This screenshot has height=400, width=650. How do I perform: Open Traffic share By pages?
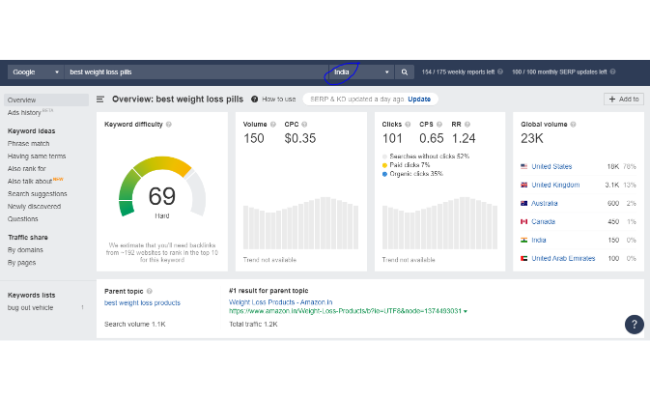(x=22, y=263)
